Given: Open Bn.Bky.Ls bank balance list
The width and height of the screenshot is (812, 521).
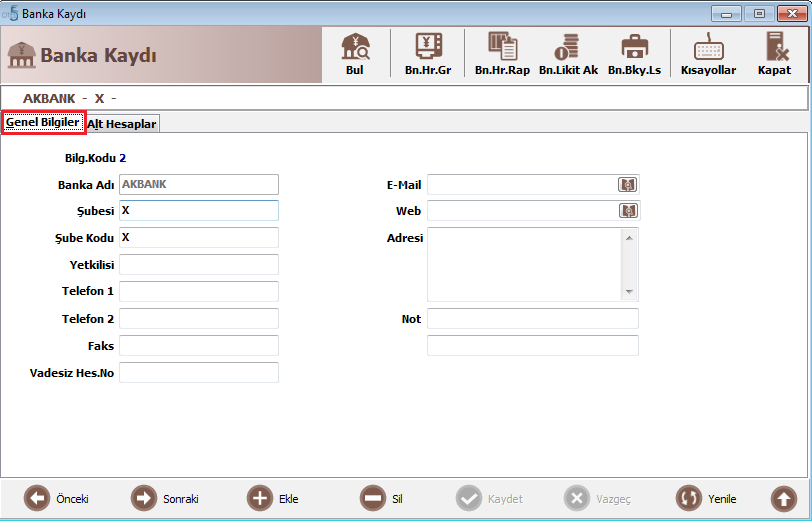Looking at the screenshot, I should 634,54.
